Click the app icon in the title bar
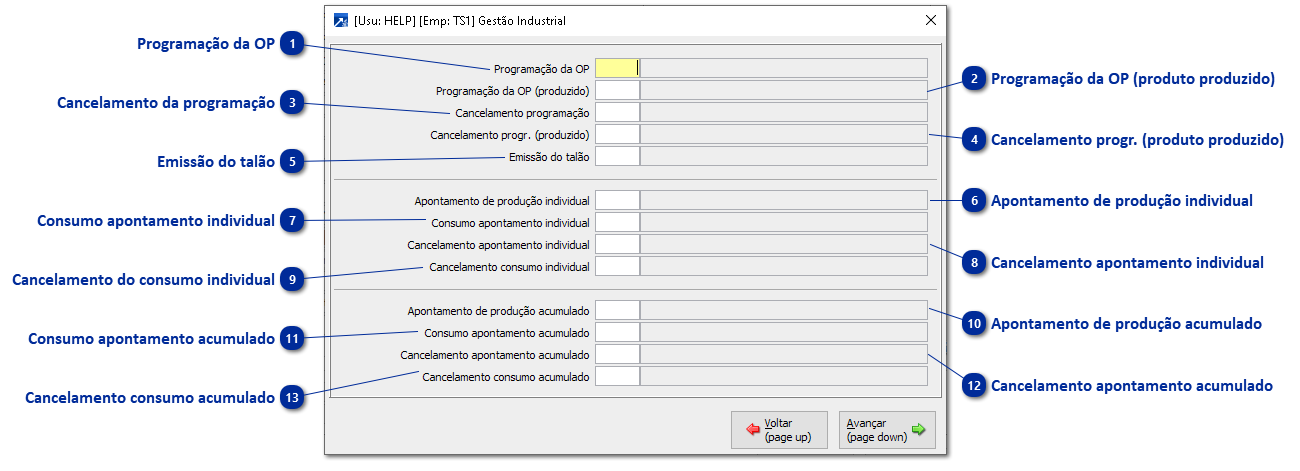 [341, 20]
